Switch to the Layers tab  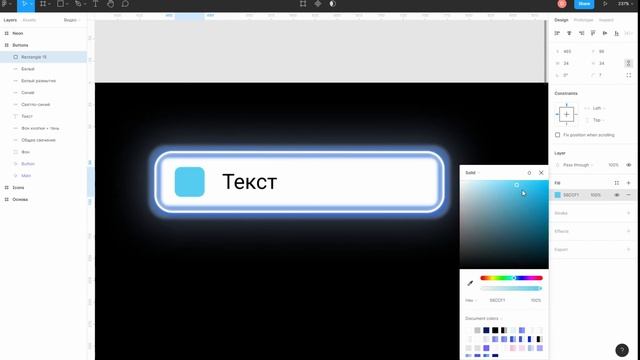tap(10, 20)
